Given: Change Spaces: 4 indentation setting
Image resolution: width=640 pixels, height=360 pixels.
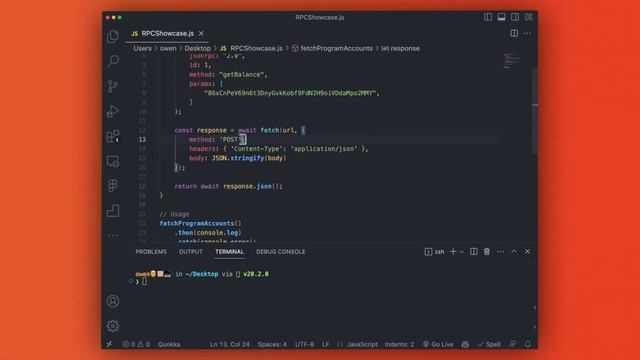Looking at the screenshot, I should pyautogui.click(x=272, y=344).
